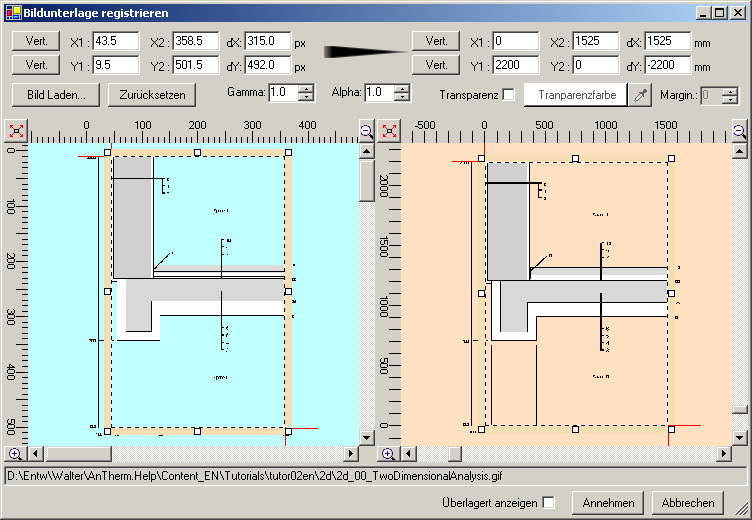
Task: Click fit-to-view icon above right image panel
Action: 389,132
